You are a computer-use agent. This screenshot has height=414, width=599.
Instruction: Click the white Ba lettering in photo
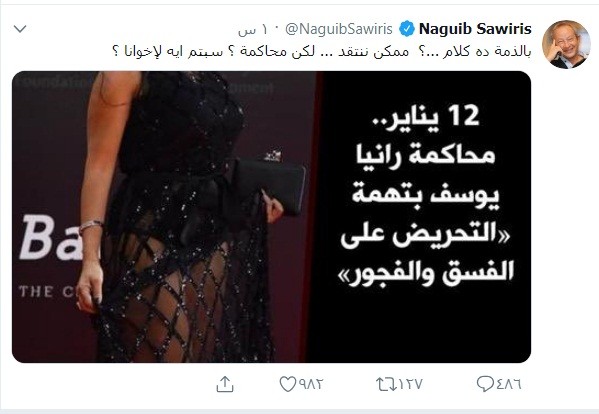tap(51, 237)
